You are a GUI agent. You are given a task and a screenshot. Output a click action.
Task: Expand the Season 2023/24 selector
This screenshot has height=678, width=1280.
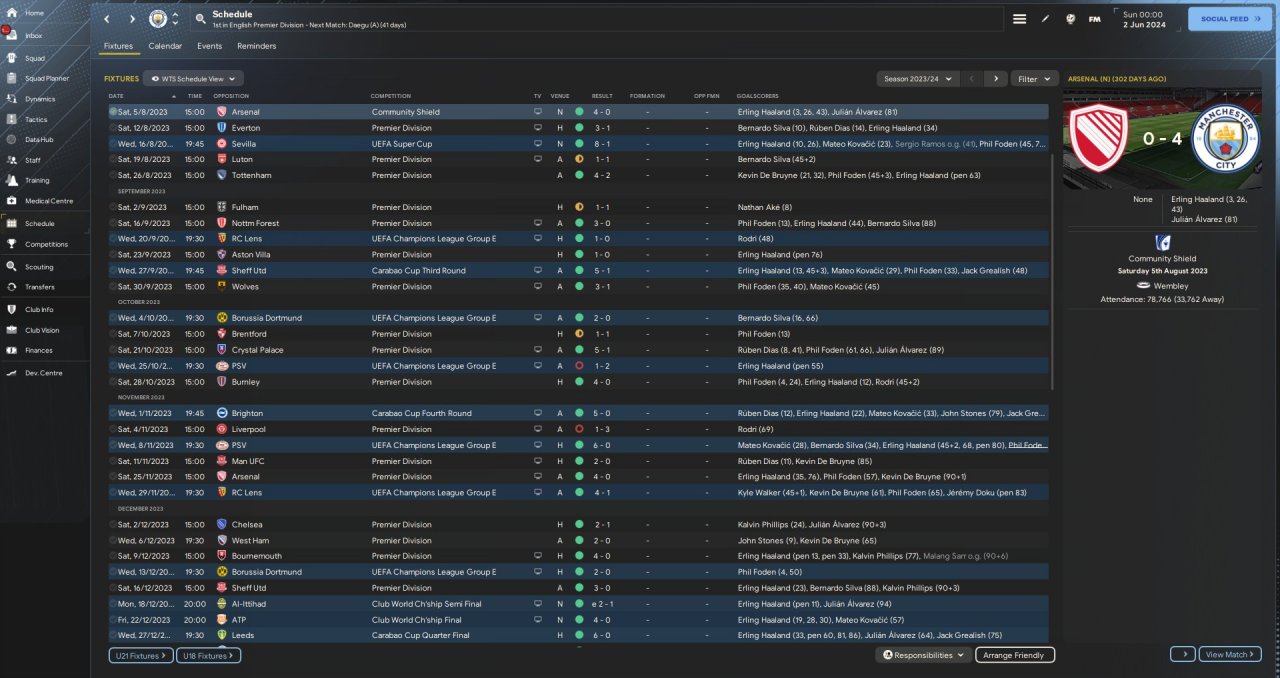coord(917,78)
